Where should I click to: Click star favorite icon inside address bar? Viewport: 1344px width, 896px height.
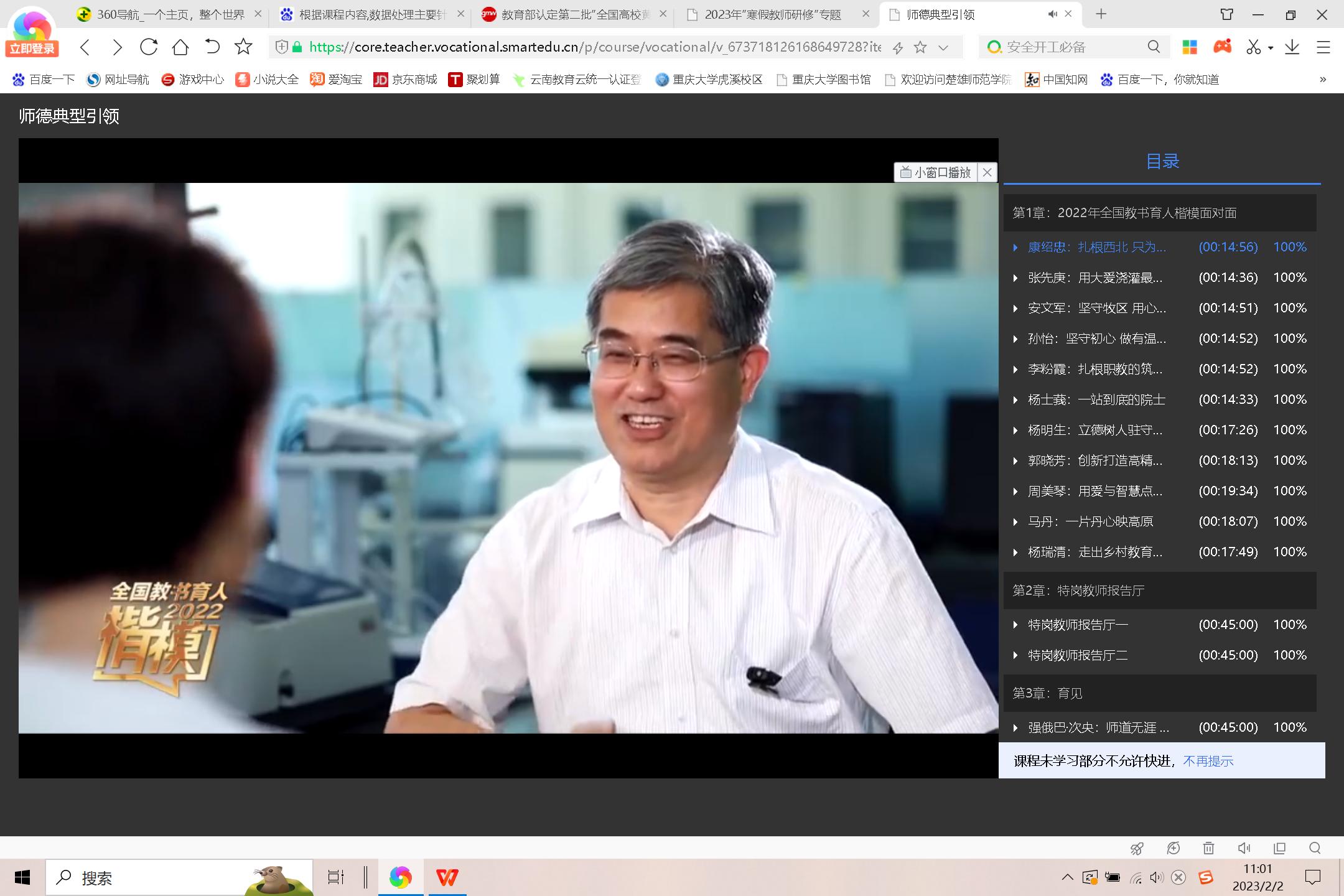920,47
